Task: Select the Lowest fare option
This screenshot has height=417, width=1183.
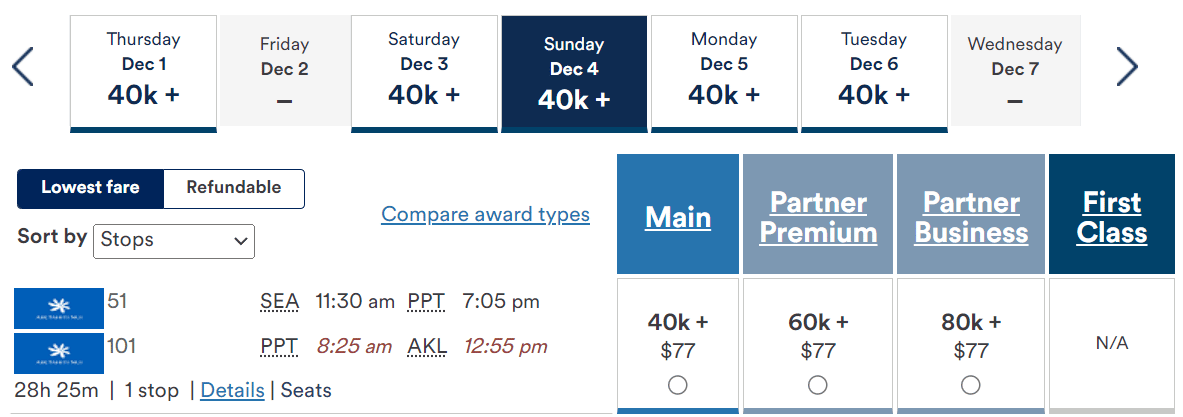Action: tap(90, 188)
